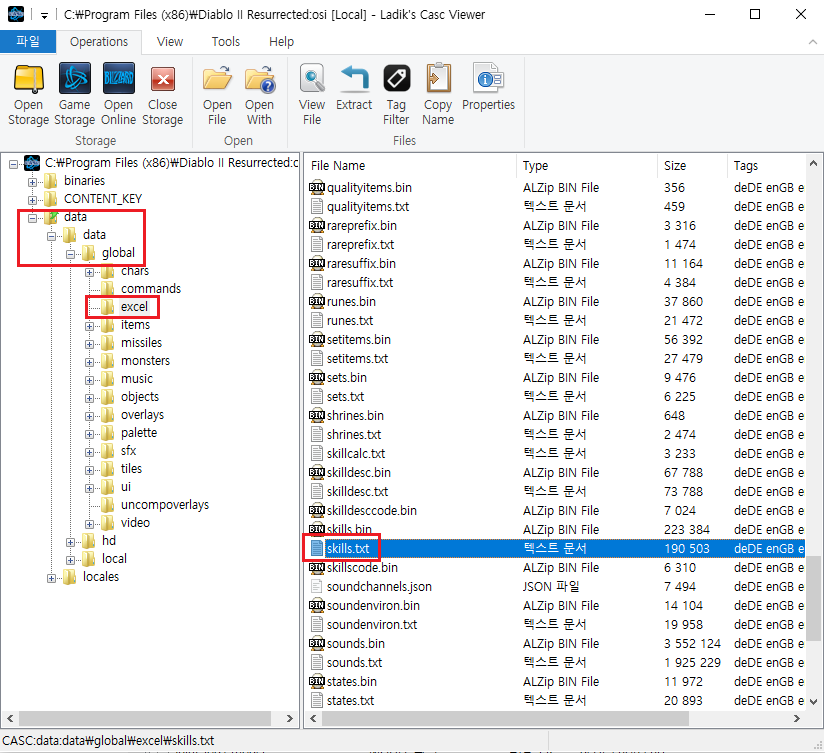Collapse the global folder node

(x=70, y=254)
